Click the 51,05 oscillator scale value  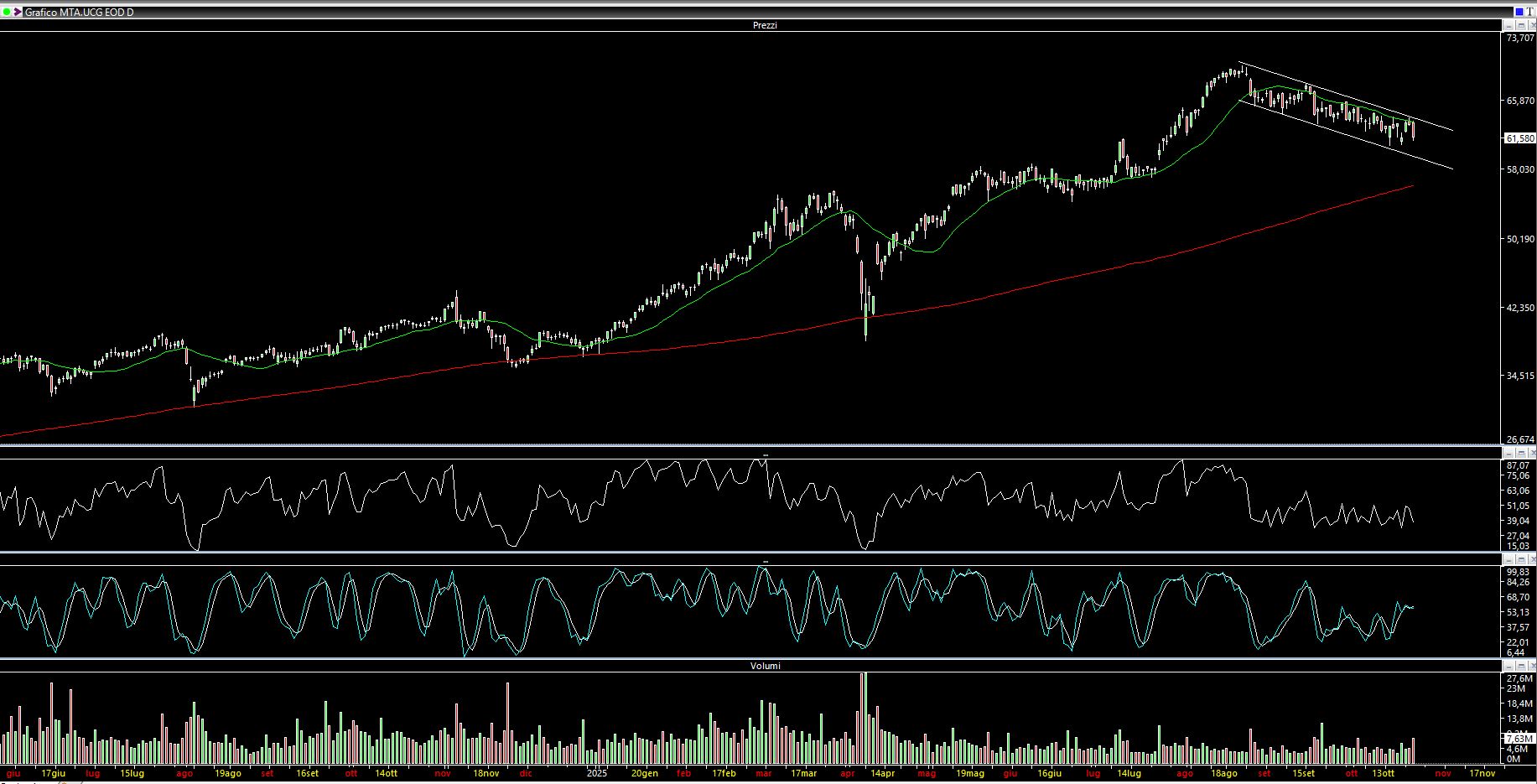[x=1518, y=506]
